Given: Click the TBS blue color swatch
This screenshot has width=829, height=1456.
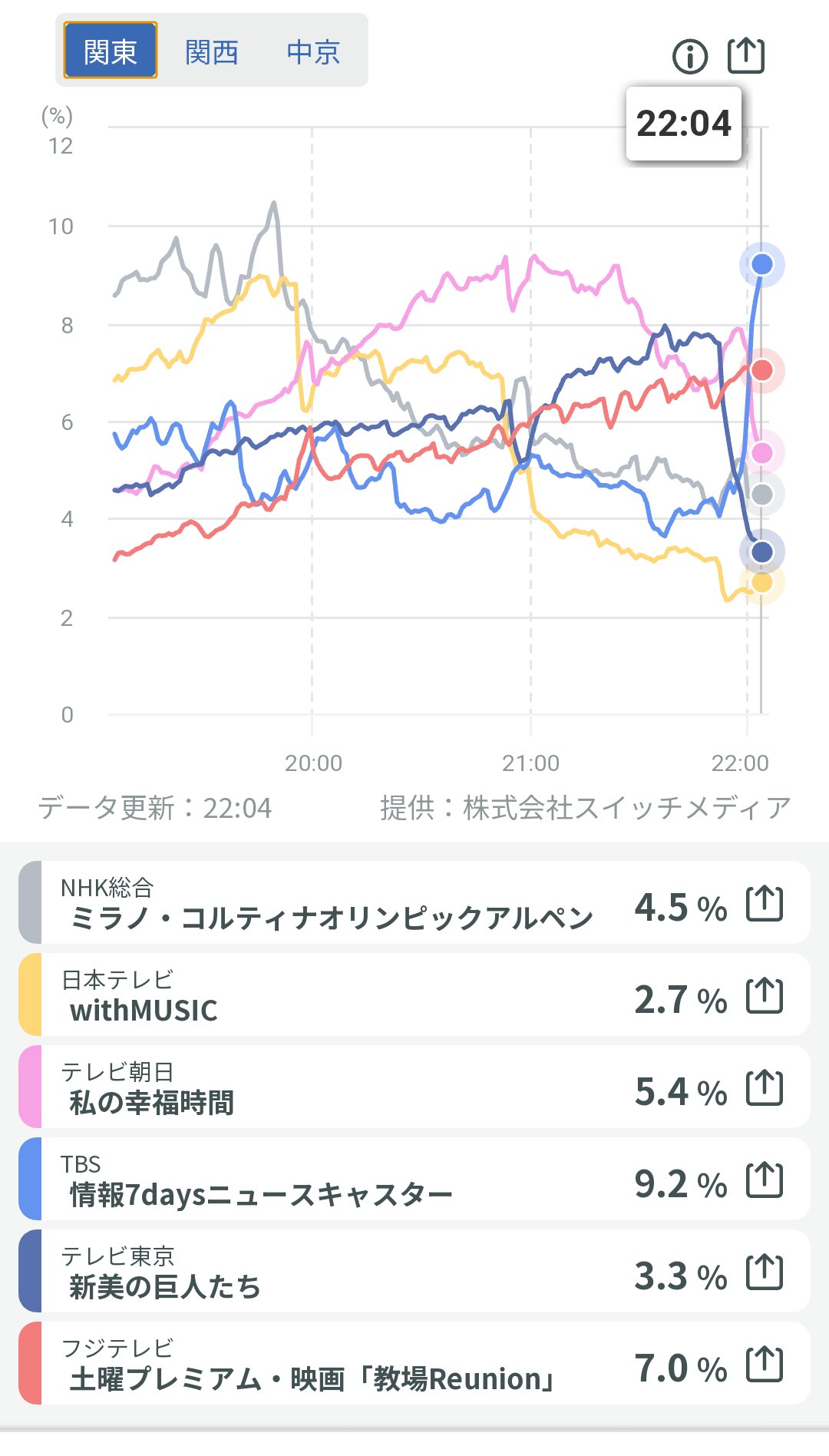Looking at the screenshot, I should click(x=30, y=1180).
